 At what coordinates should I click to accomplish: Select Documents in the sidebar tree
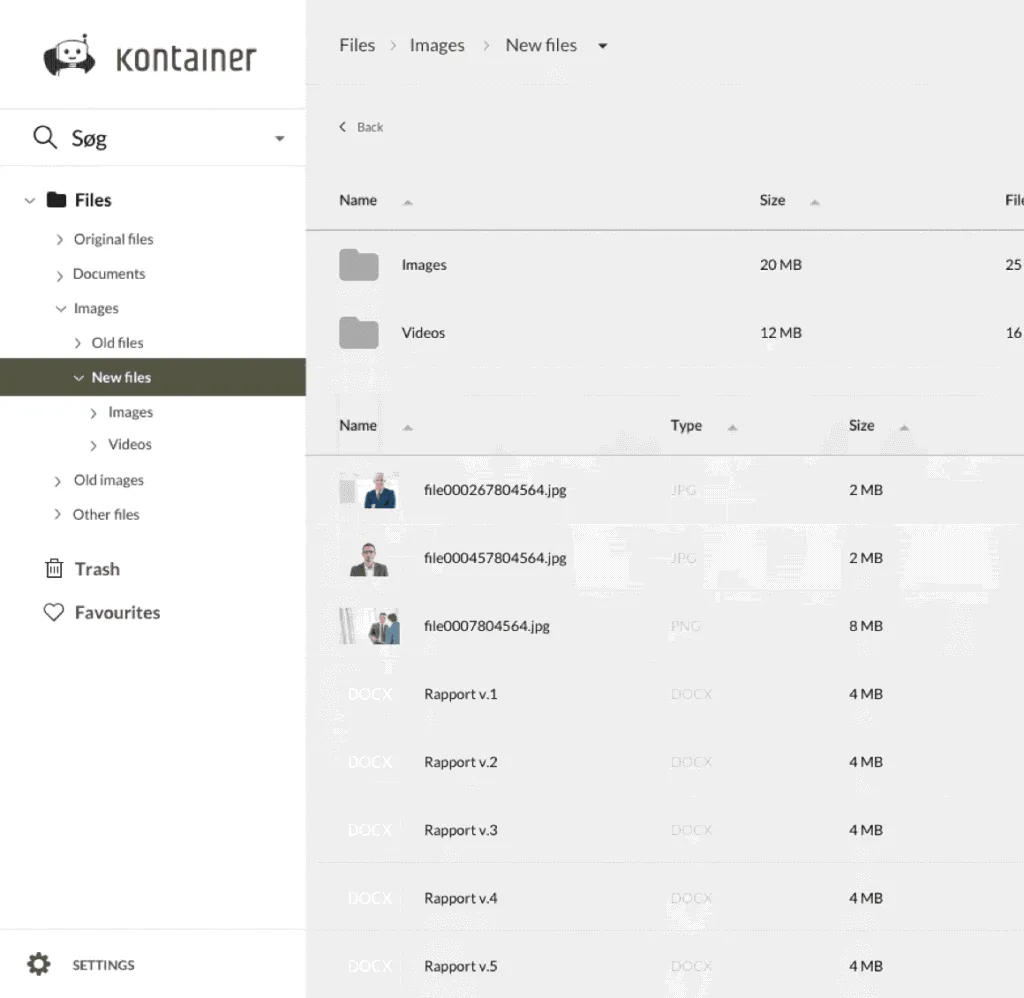coord(109,274)
